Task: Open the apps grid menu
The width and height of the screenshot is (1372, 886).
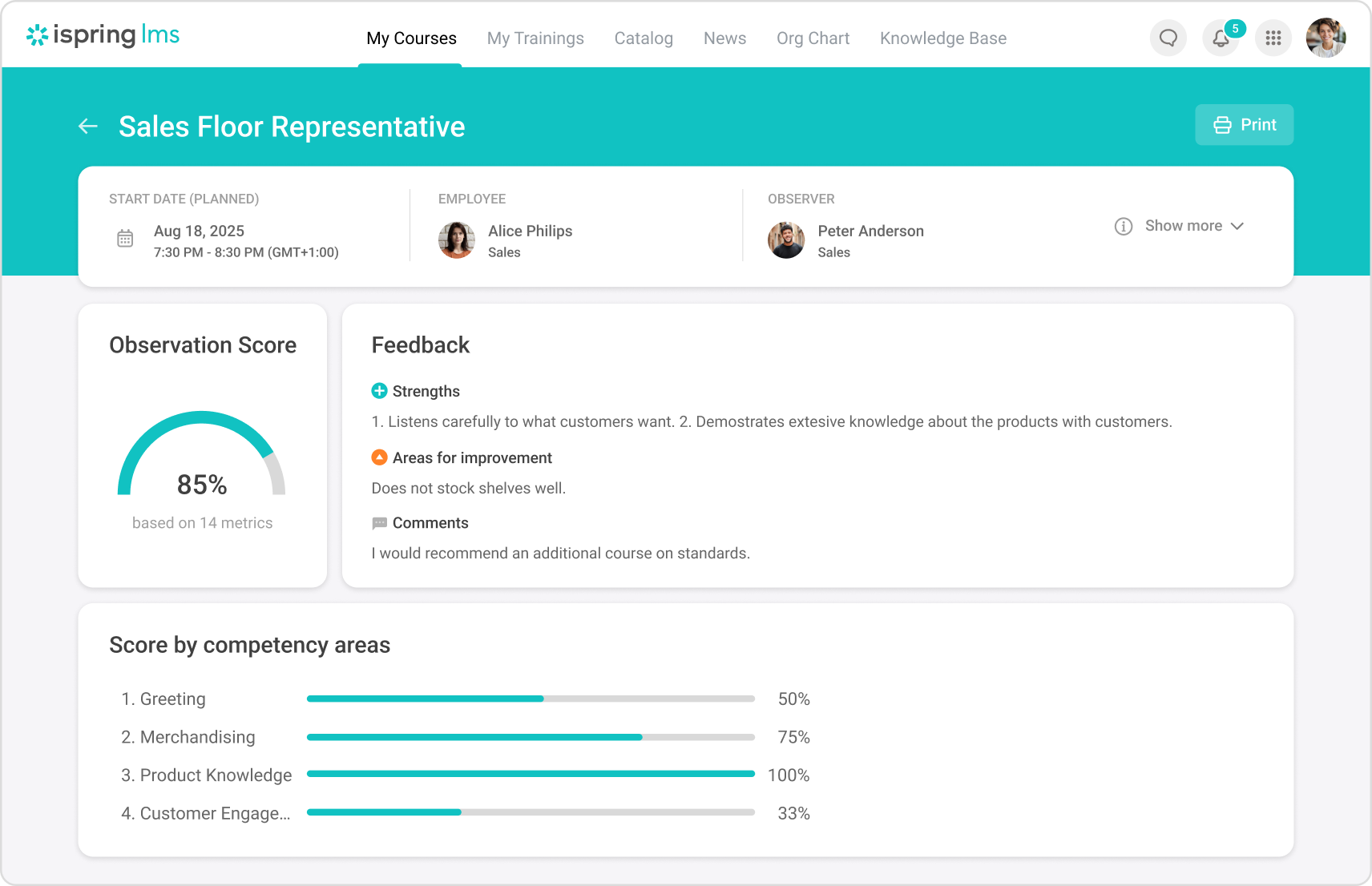Action: click(x=1273, y=38)
